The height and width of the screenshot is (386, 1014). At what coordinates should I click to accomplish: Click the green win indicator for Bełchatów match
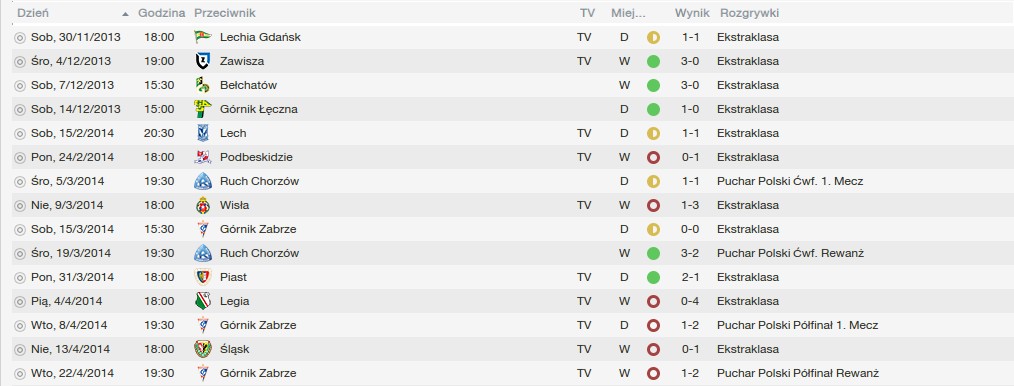click(653, 85)
